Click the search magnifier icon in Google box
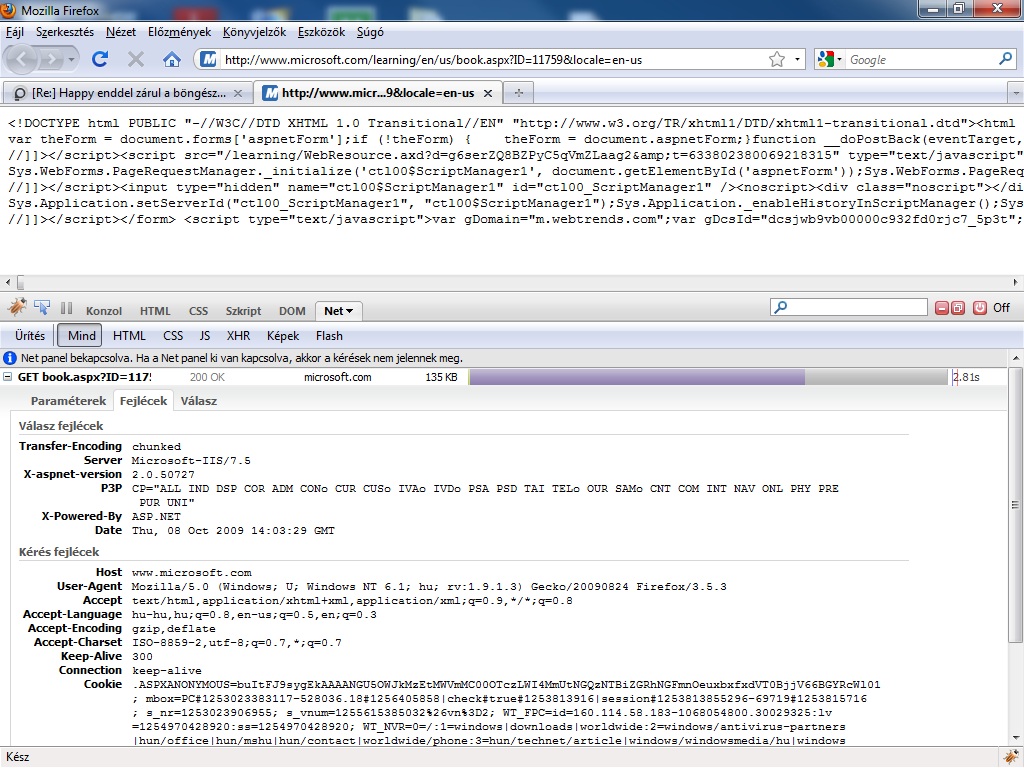The width and height of the screenshot is (1024, 768). point(1005,59)
